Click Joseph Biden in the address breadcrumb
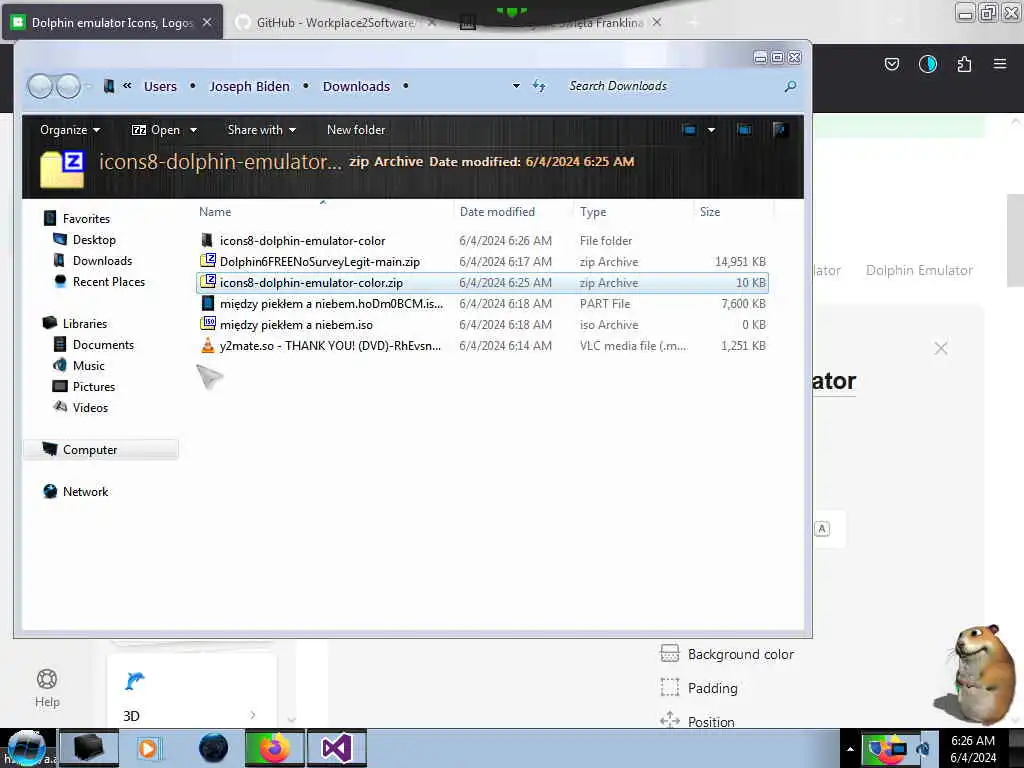Image resolution: width=1024 pixels, height=768 pixels. pyautogui.click(x=249, y=86)
